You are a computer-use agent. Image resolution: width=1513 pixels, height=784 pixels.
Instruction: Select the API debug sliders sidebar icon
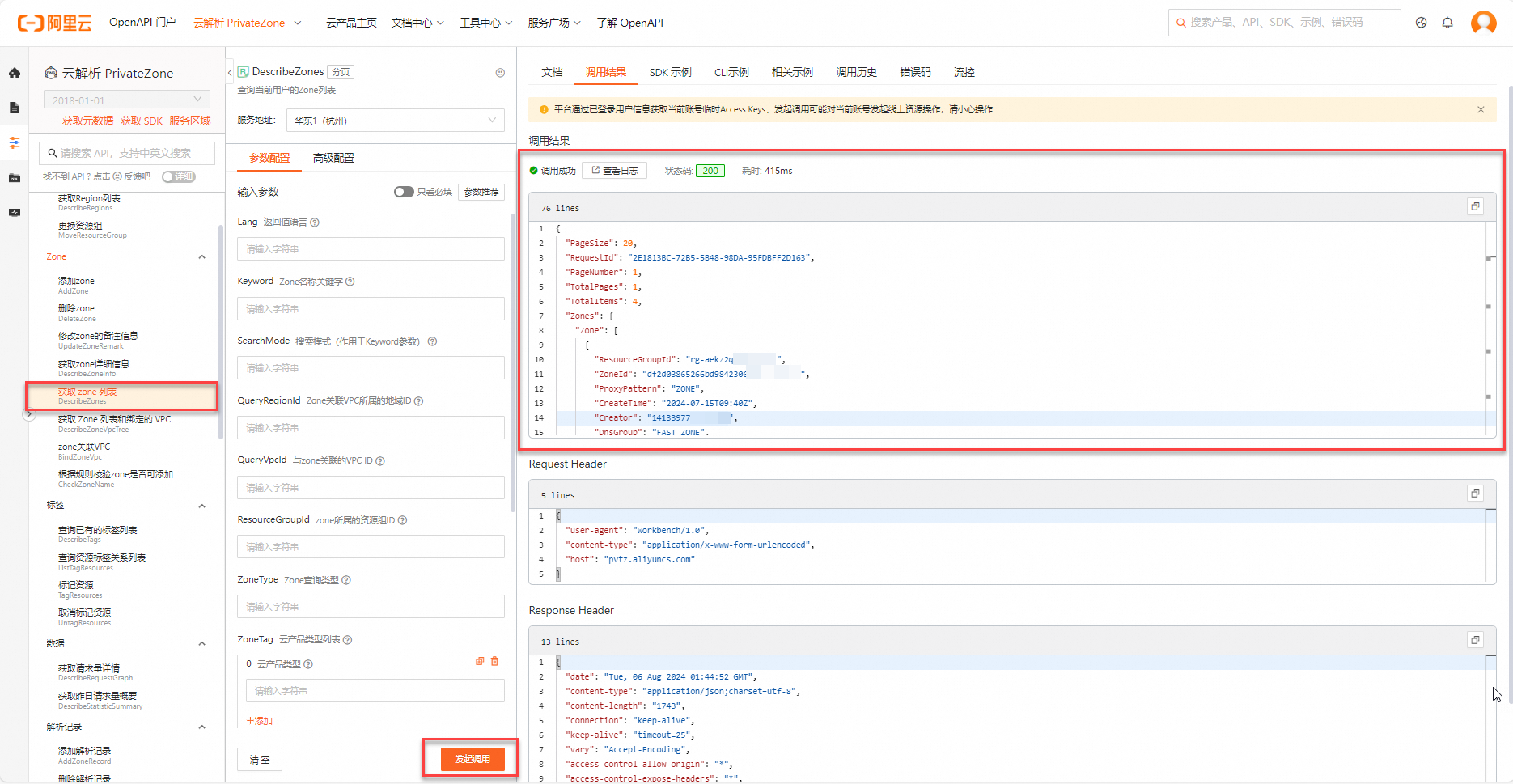coord(15,142)
